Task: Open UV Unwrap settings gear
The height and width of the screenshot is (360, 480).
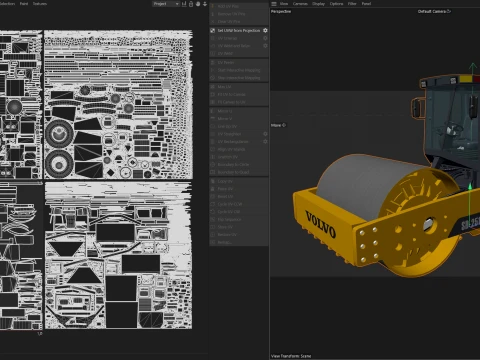Action: (x=265, y=38)
